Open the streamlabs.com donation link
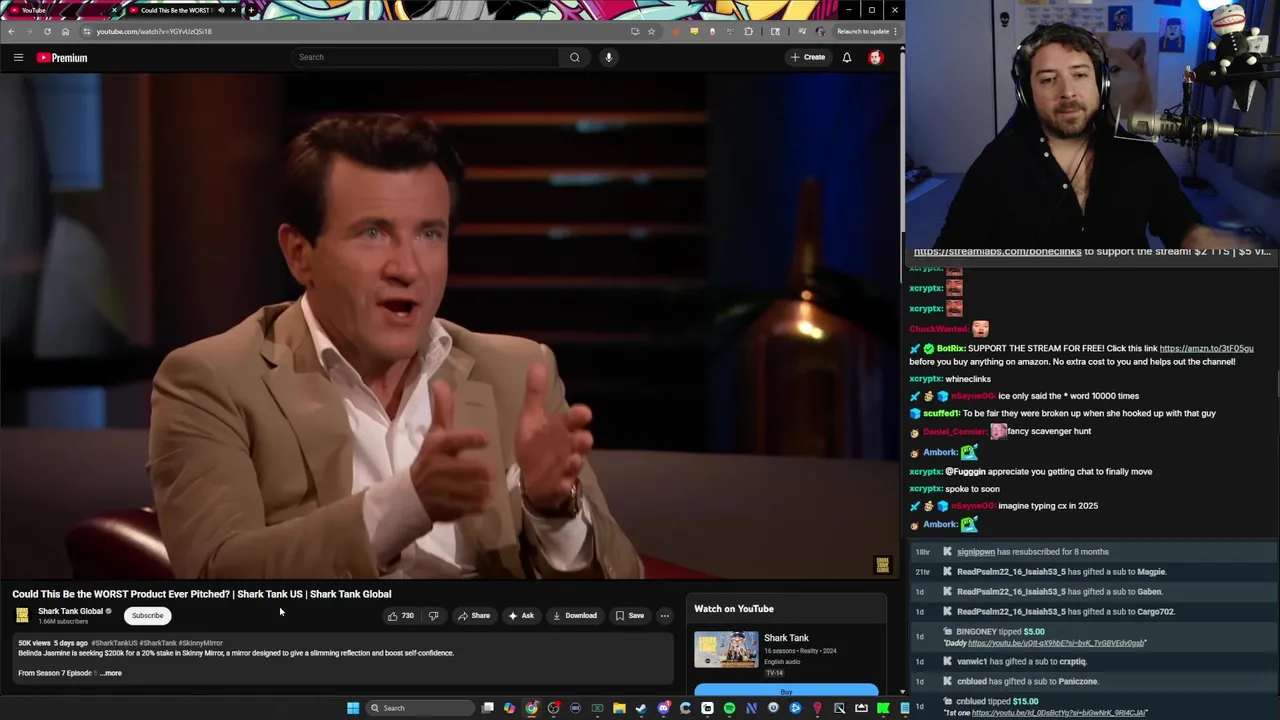The width and height of the screenshot is (1280, 720). [x=997, y=251]
